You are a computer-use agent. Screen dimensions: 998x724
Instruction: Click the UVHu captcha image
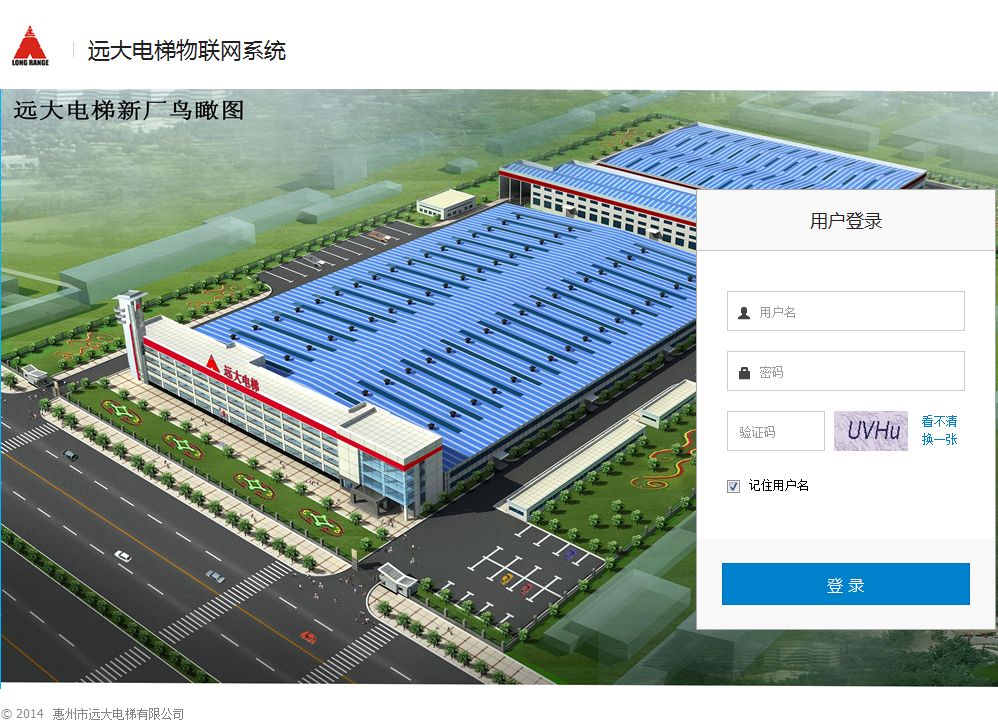[x=871, y=431]
